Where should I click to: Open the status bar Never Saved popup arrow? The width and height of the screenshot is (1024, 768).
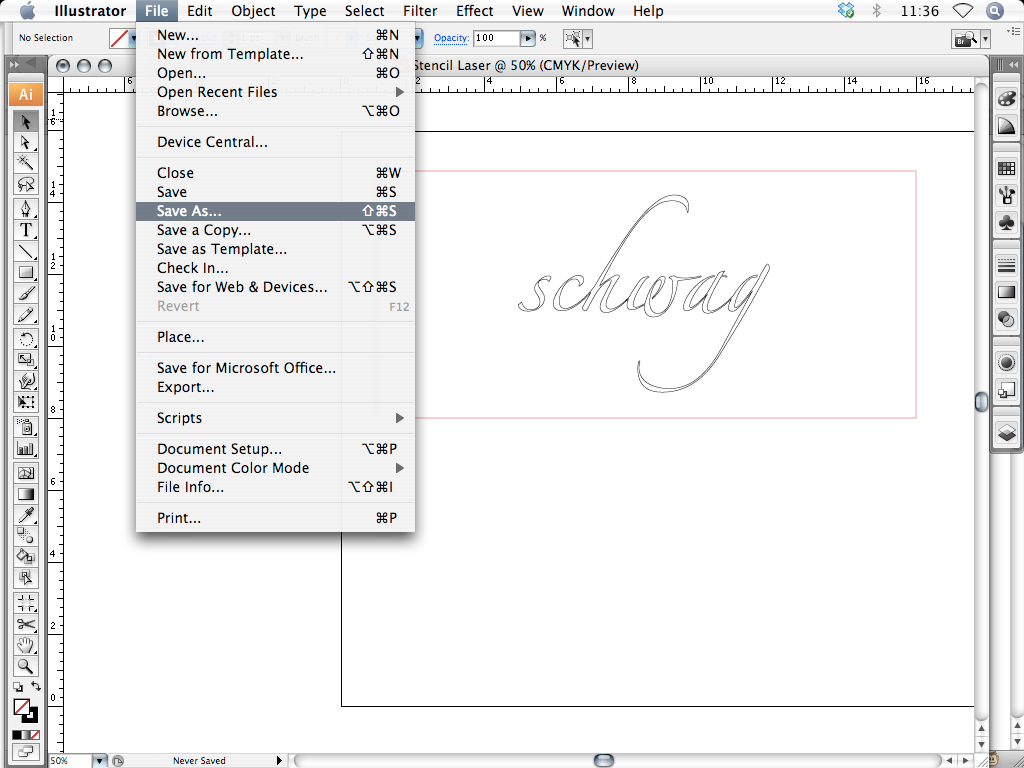coord(280,760)
